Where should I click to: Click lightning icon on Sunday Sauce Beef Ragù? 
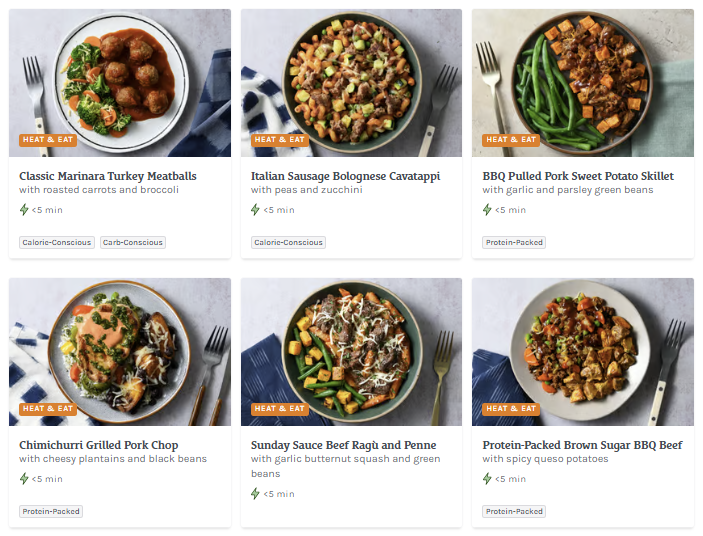click(256, 493)
